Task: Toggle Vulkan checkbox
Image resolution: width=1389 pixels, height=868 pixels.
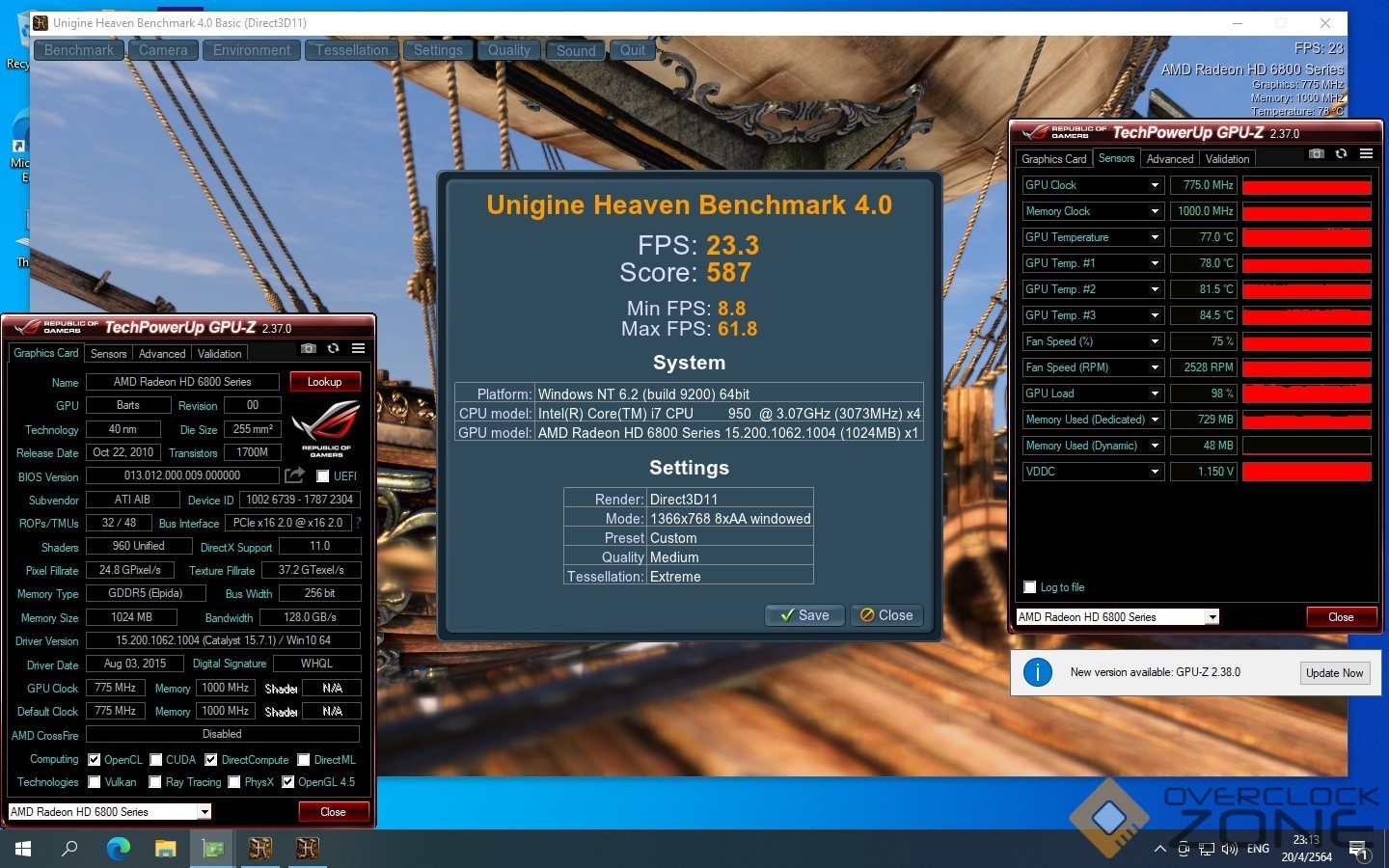Action: pos(95,782)
